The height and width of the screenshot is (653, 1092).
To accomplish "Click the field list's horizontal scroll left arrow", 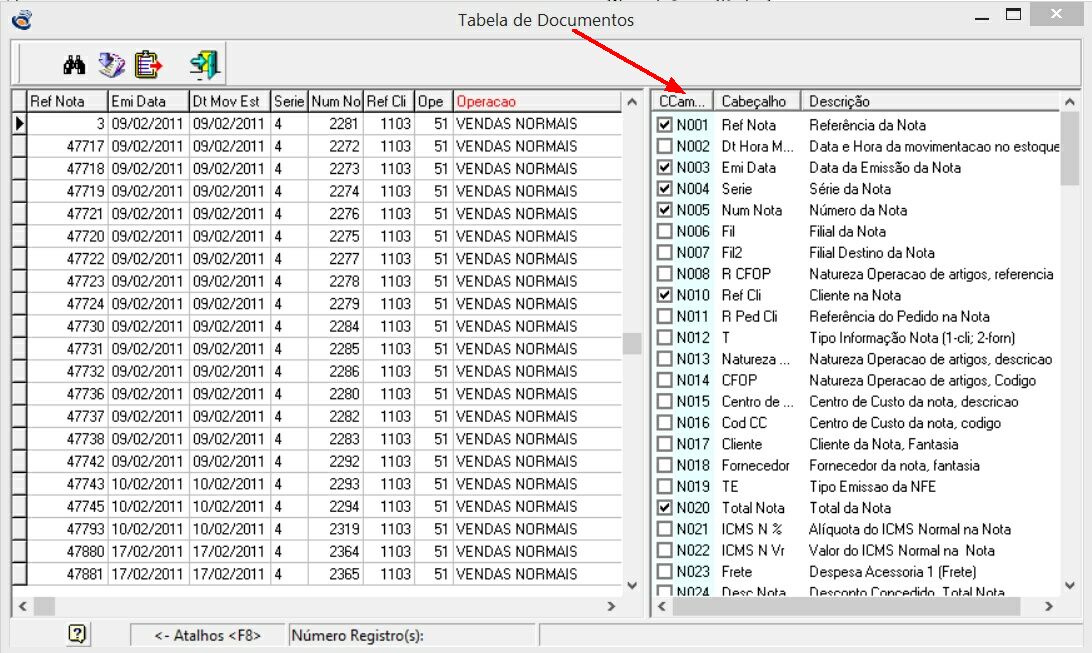I will coord(662,606).
